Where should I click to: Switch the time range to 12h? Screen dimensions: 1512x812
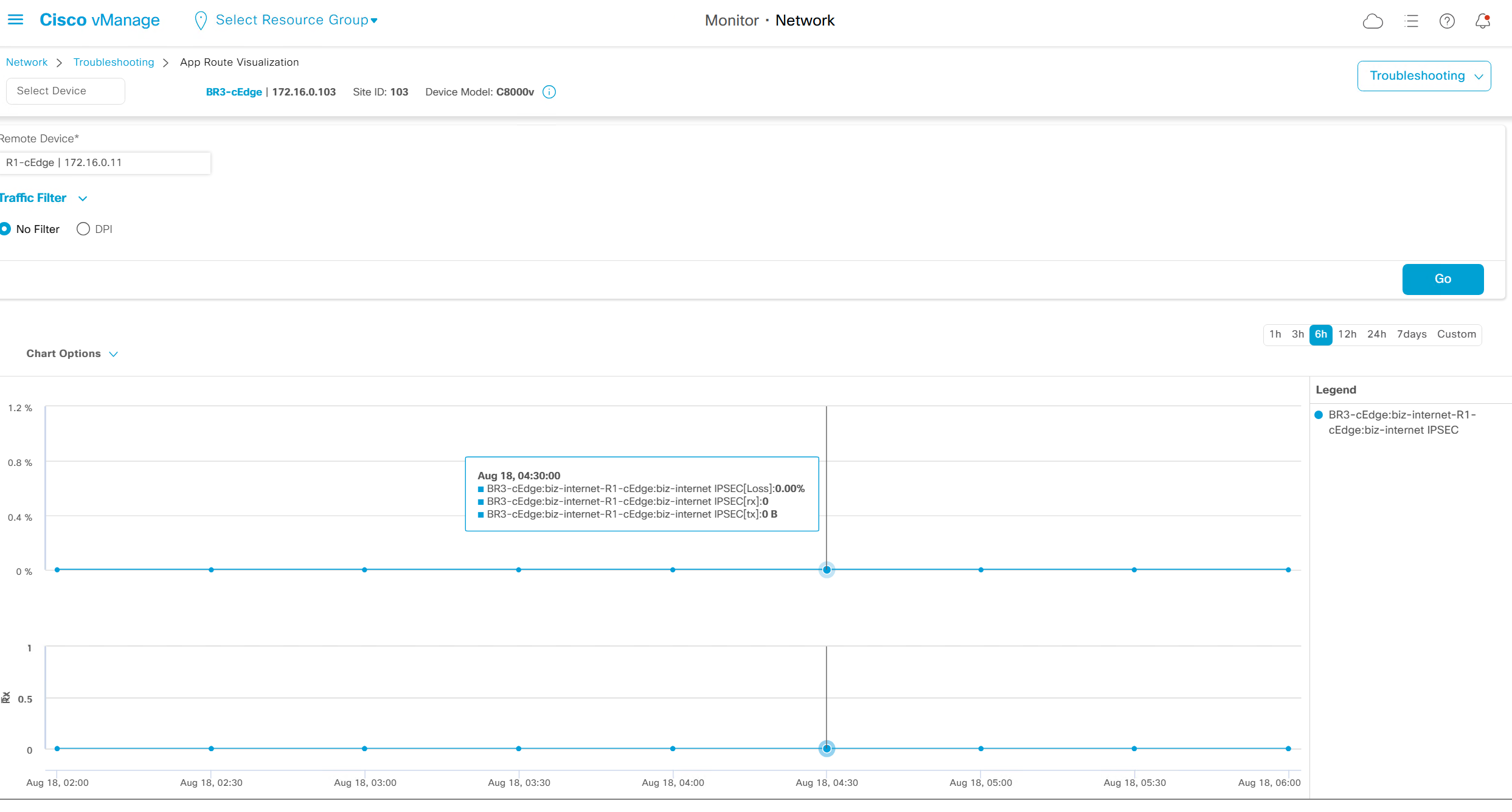click(1347, 335)
